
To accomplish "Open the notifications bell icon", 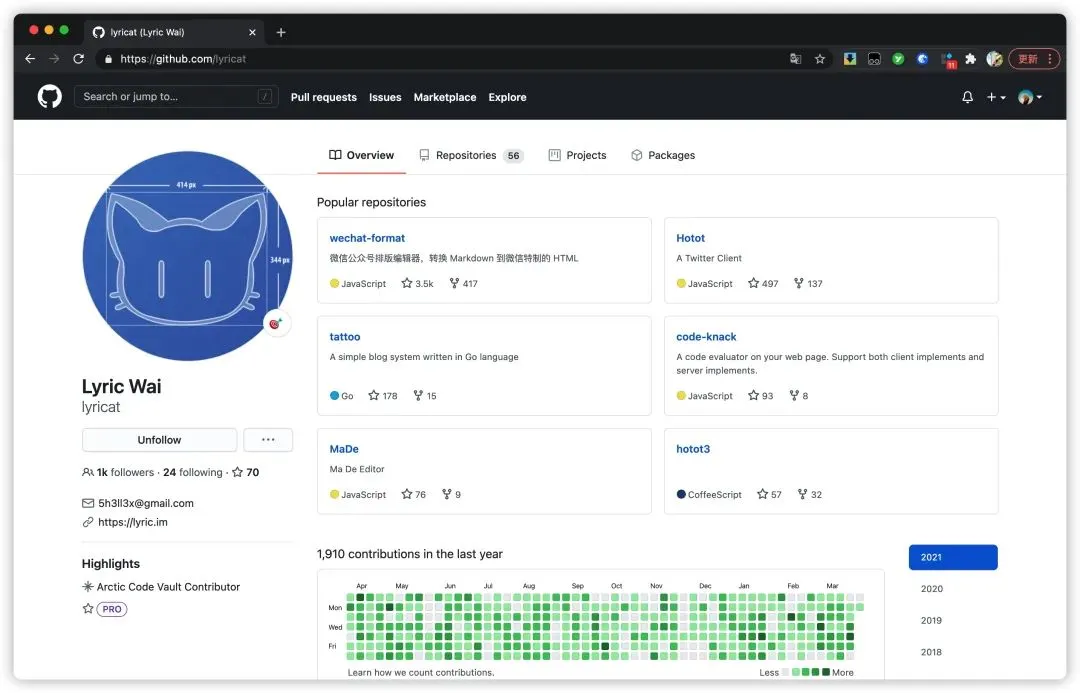I will coord(967,97).
